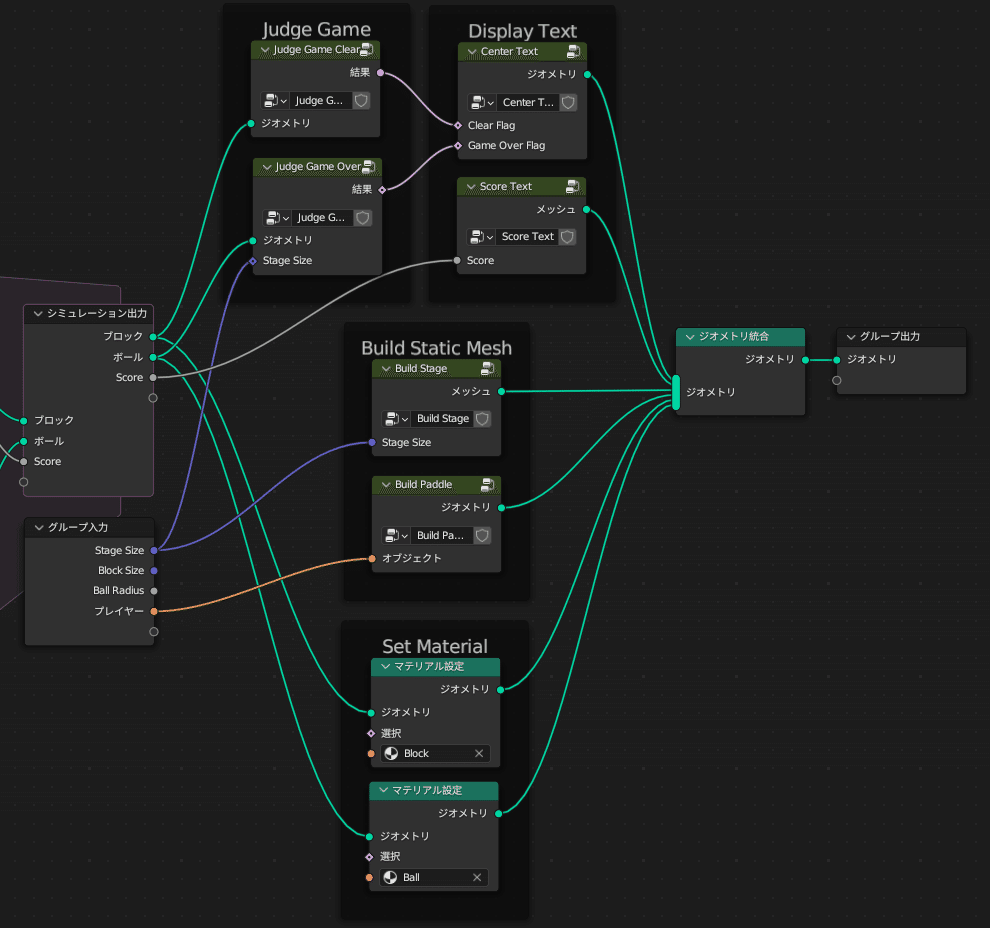
Task: Click the Judge Game frame label
Action: 316,29
